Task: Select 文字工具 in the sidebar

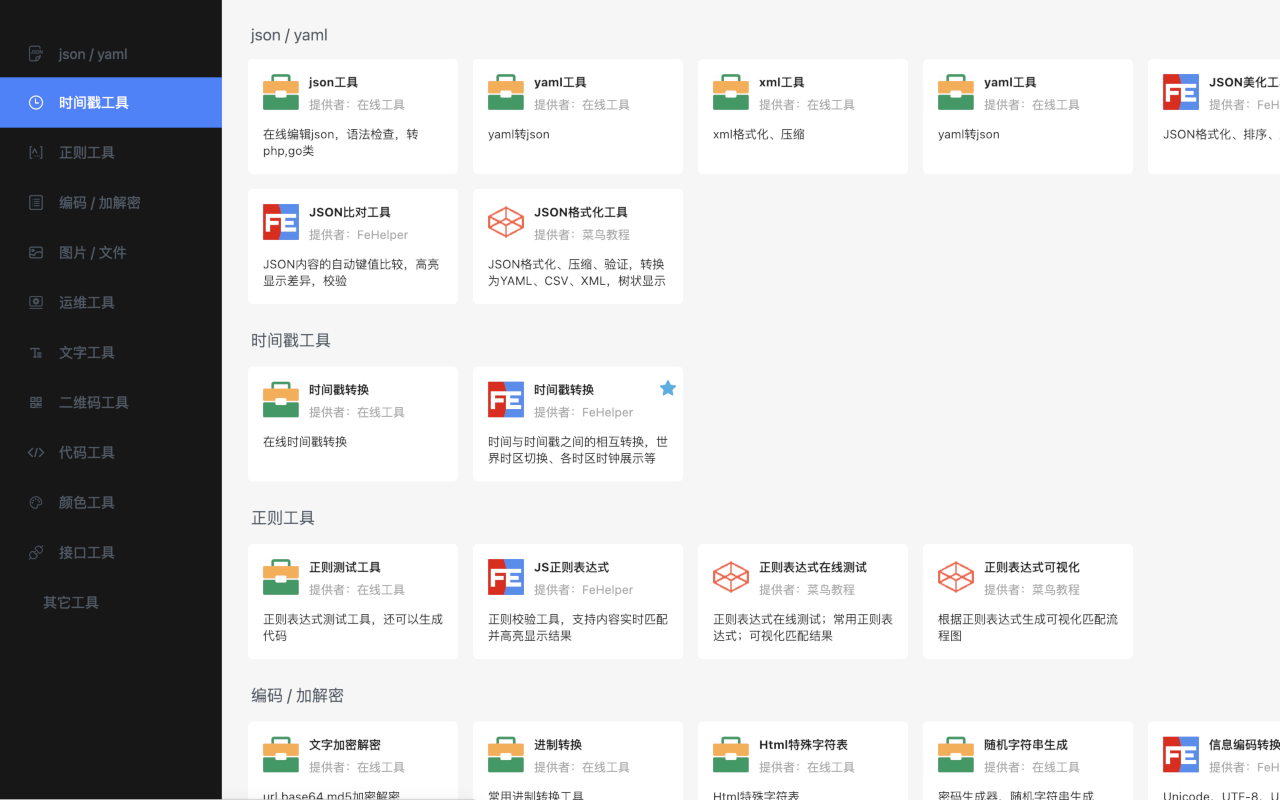Action: [111, 352]
